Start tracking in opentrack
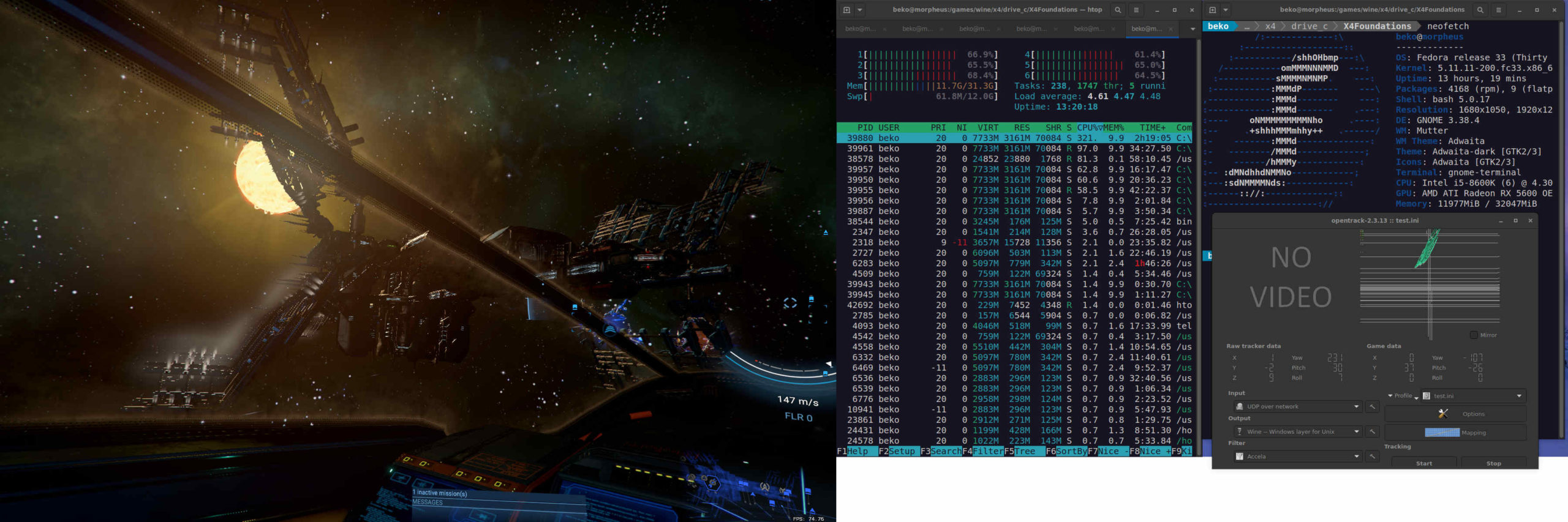 click(x=1424, y=463)
